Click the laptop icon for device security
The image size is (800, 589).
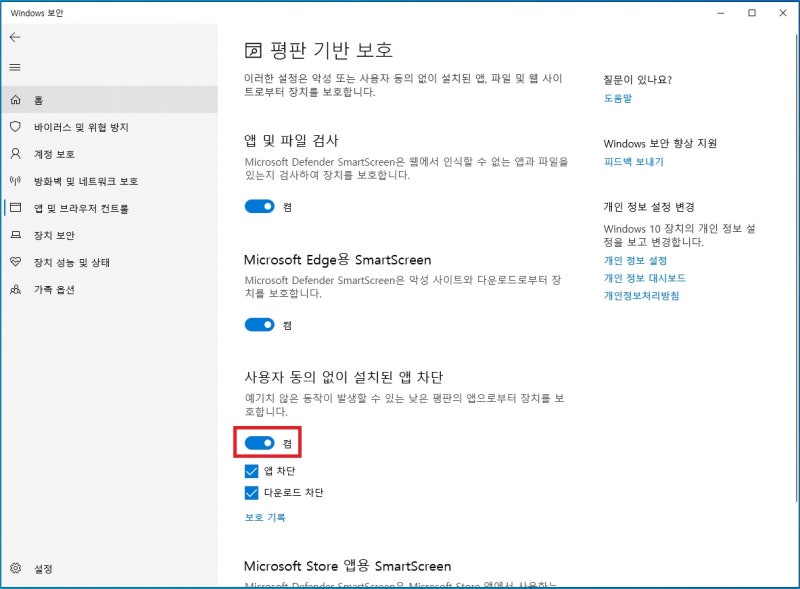click(x=16, y=235)
